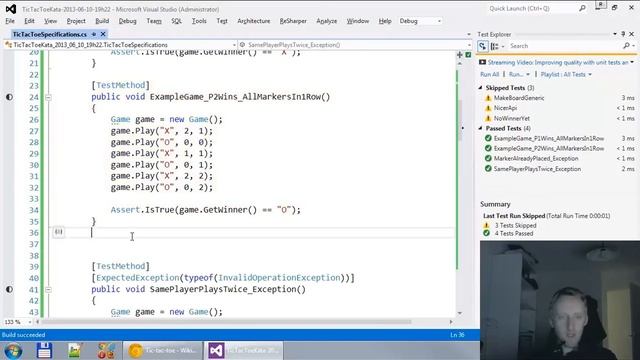Open the Test menu

point(222,21)
